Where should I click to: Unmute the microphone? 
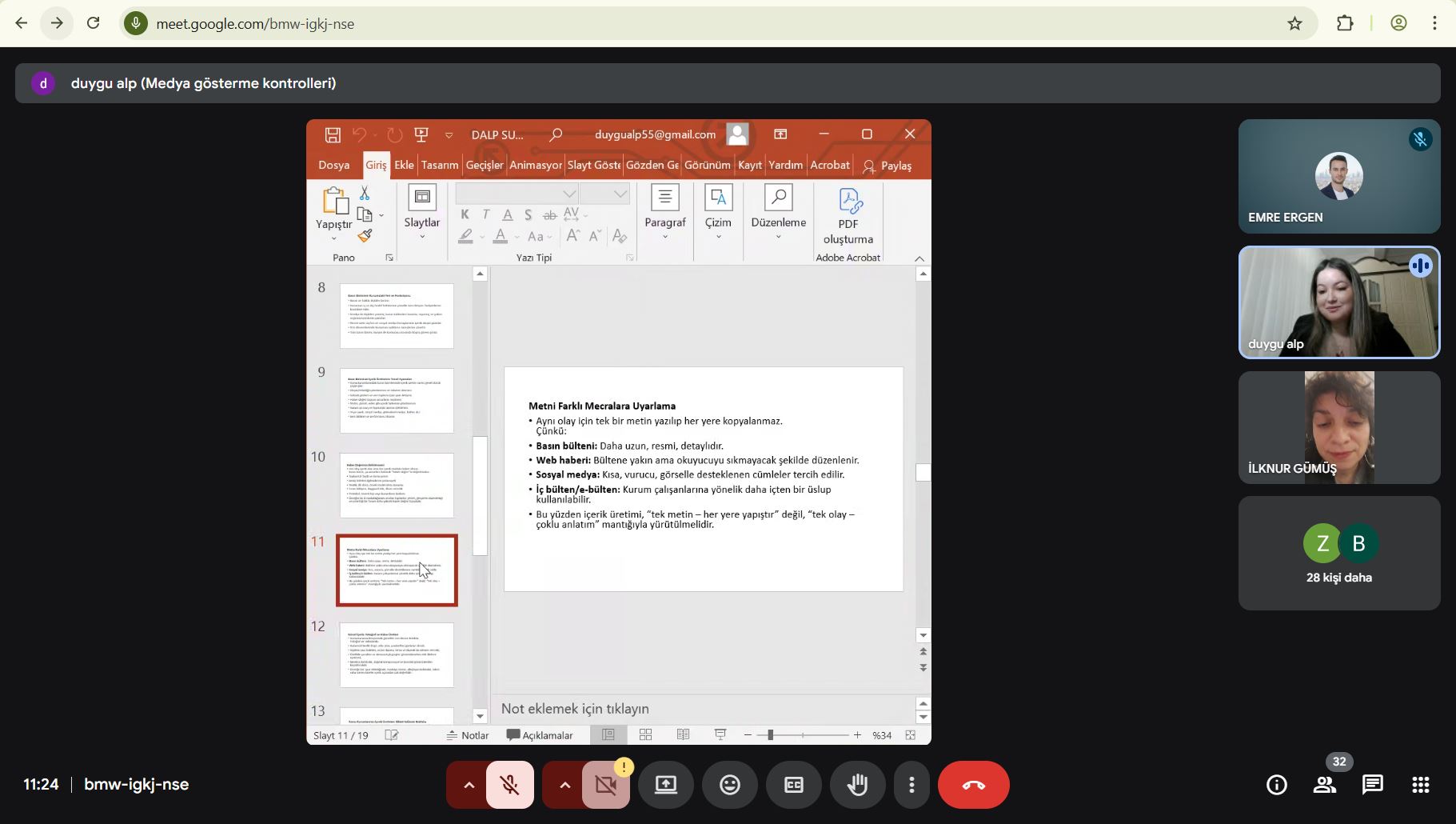point(509,785)
